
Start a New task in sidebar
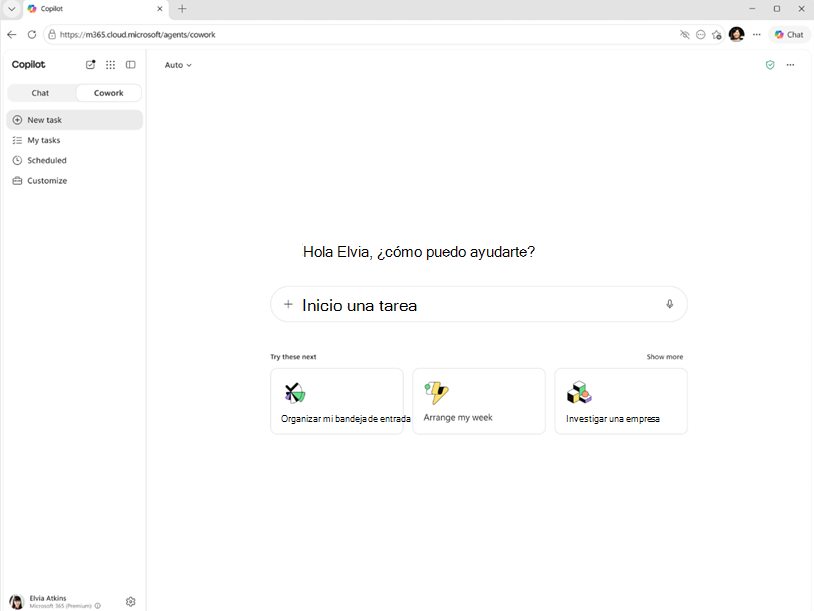click(74, 120)
